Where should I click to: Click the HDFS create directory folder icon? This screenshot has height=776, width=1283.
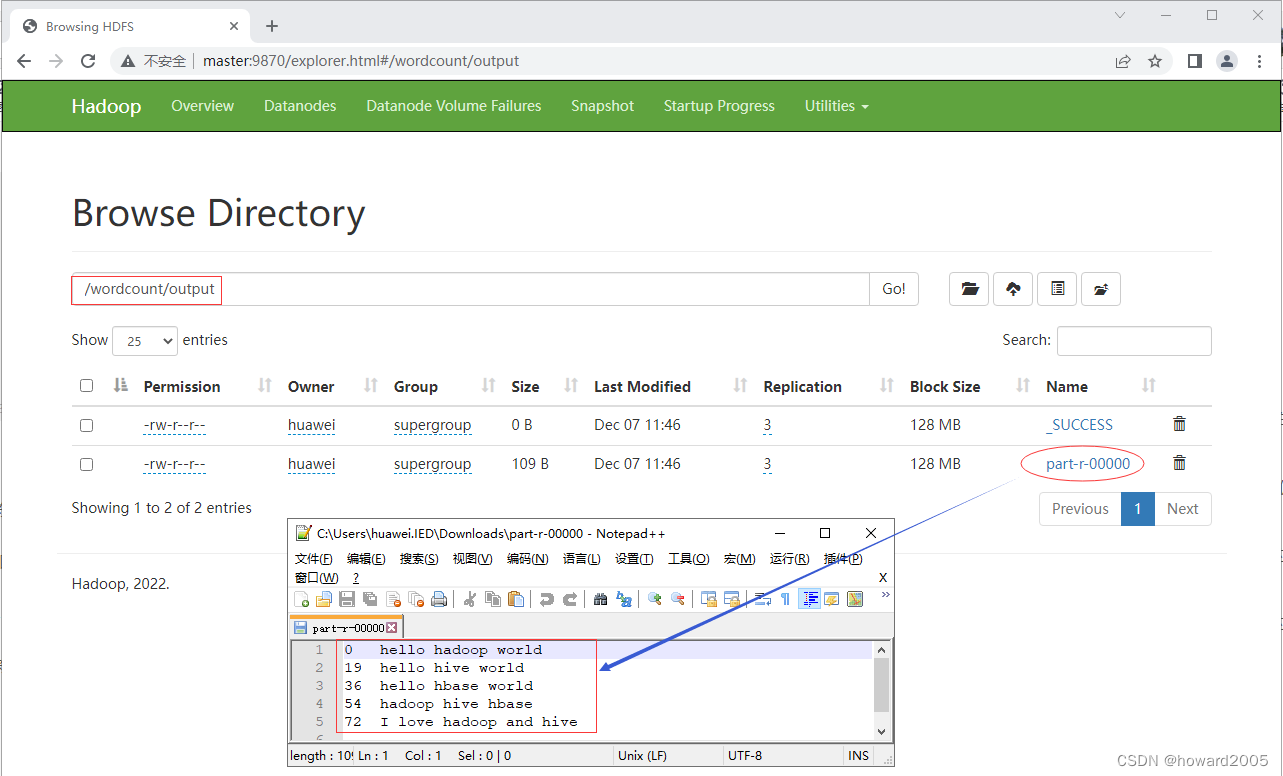969,289
